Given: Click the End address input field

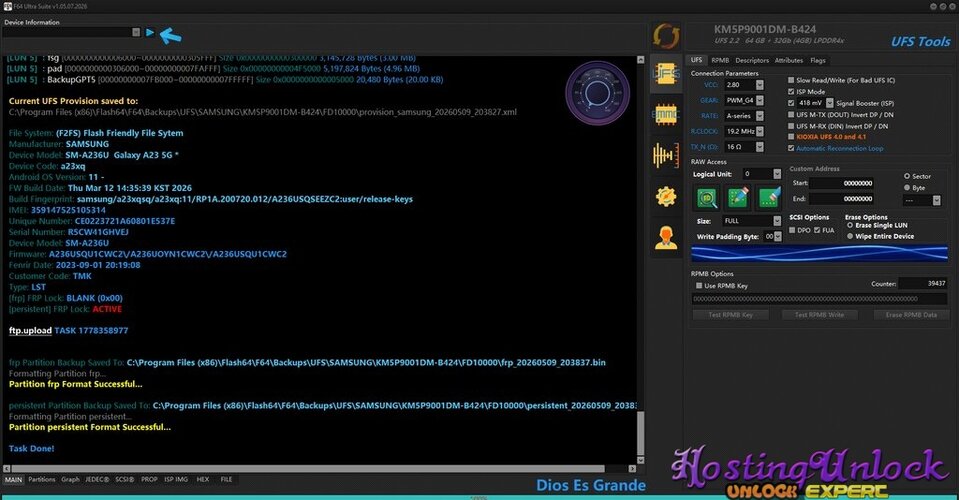Looking at the screenshot, I should [x=843, y=199].
